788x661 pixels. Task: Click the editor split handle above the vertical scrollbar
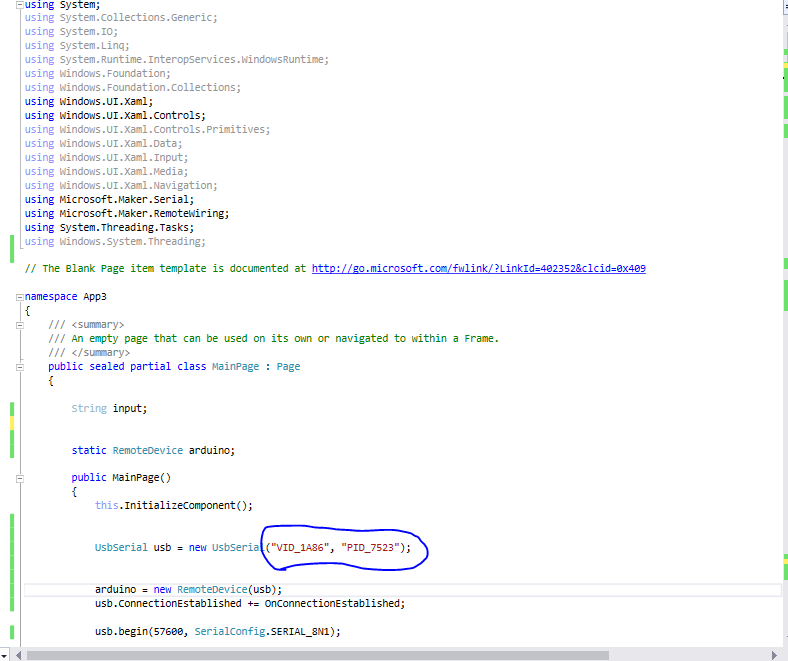click(785, 5)
